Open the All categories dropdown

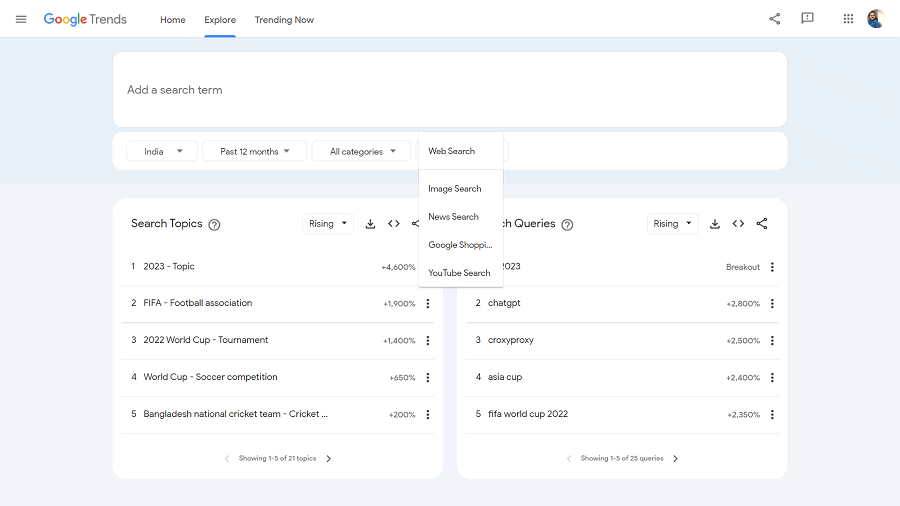click(361, 151)
